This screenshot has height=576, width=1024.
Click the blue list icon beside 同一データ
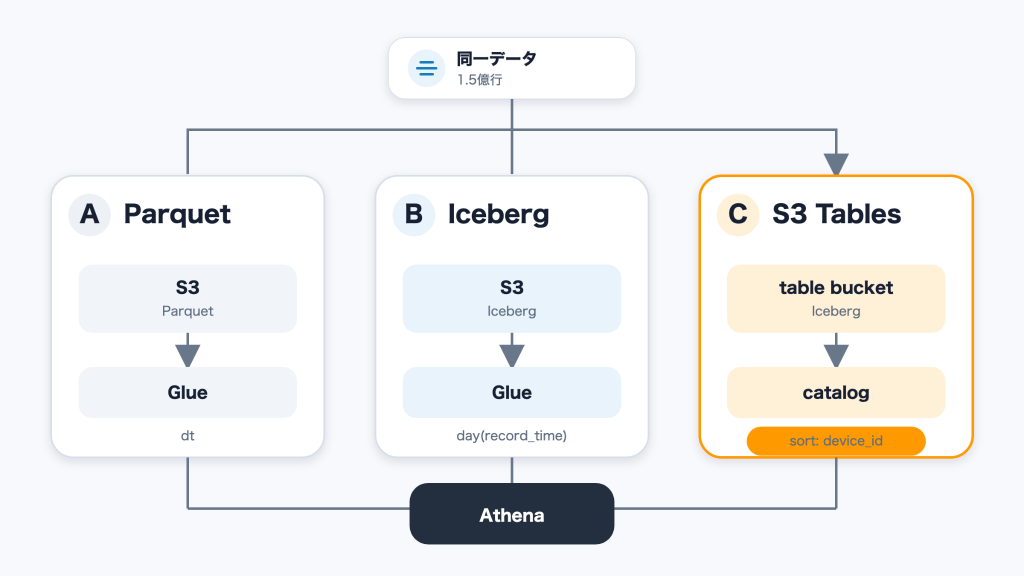[426, 68]
